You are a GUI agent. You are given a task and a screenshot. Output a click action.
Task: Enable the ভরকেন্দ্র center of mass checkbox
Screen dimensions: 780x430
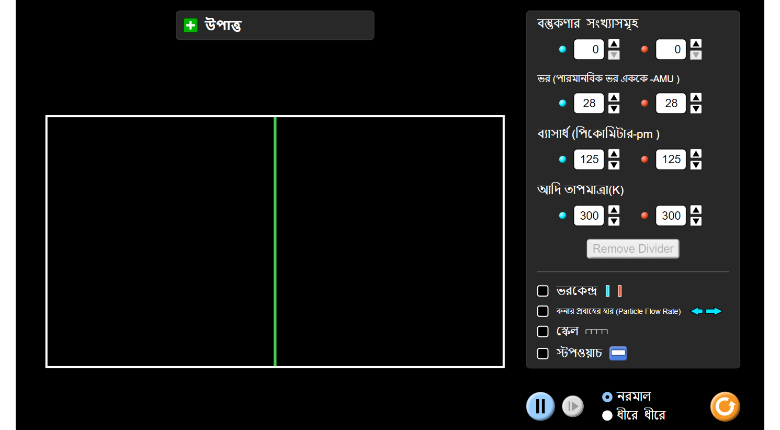543,291
